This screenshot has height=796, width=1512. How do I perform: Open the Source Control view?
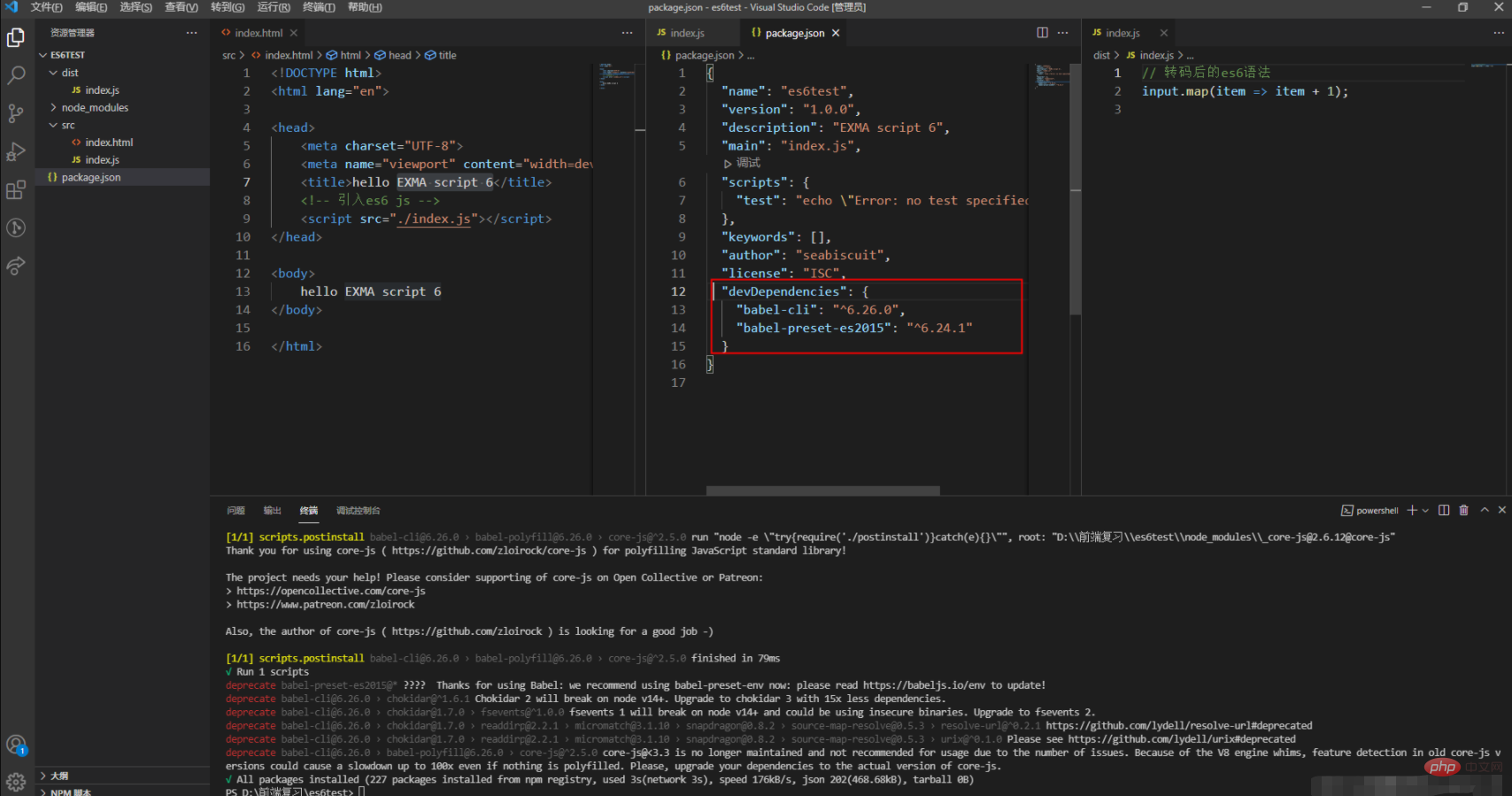[16, 113]
